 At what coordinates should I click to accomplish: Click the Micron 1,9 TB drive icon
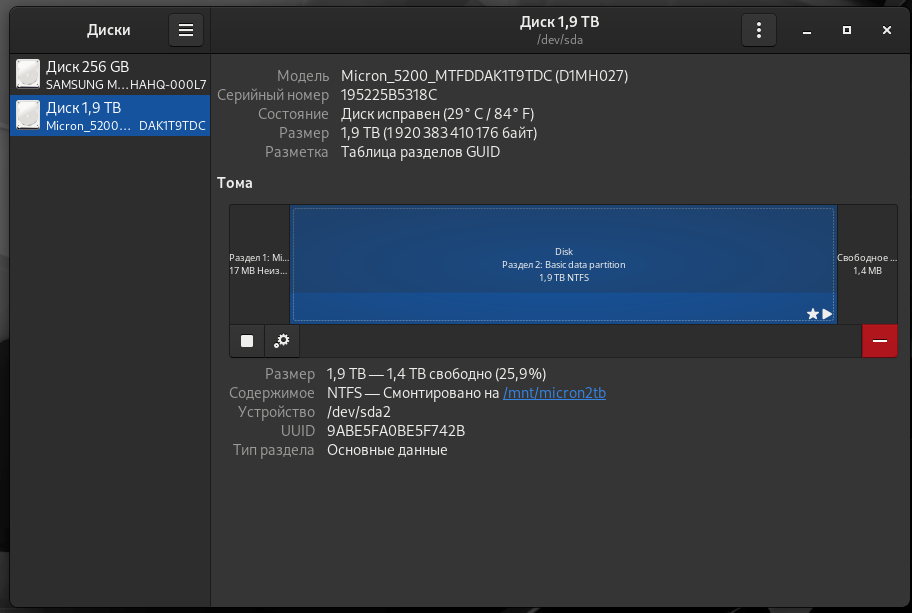[x=29, y=115]
